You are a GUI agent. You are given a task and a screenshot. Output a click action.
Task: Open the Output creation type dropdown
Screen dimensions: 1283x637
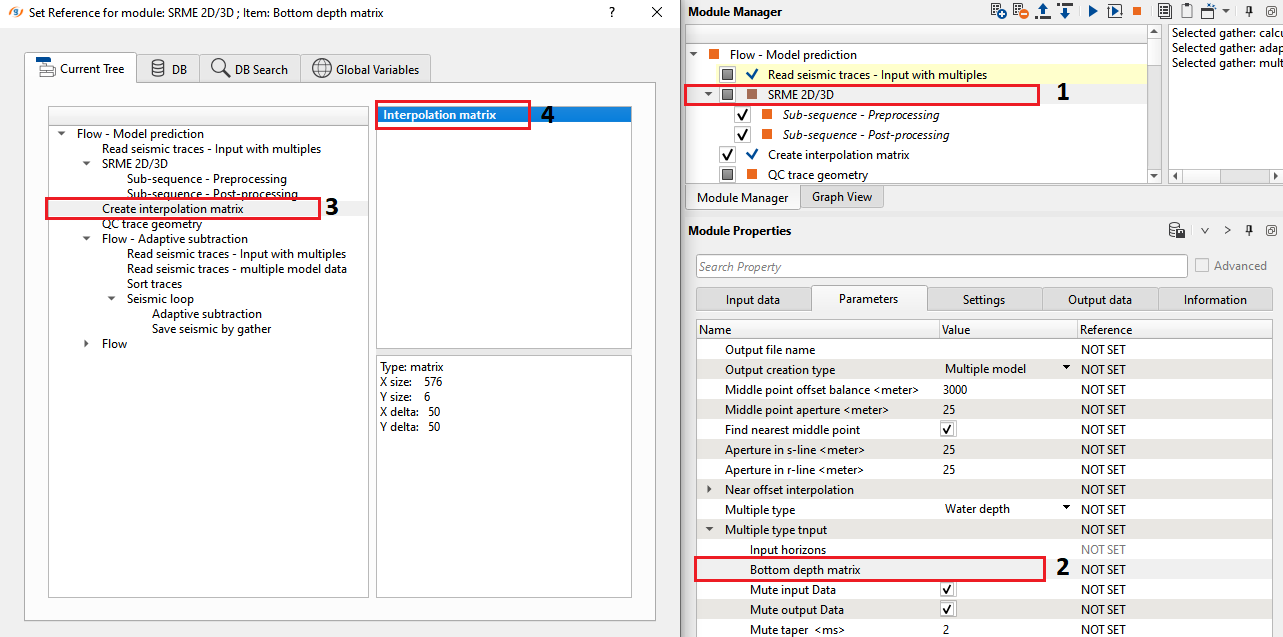[x=1066, y=368]
